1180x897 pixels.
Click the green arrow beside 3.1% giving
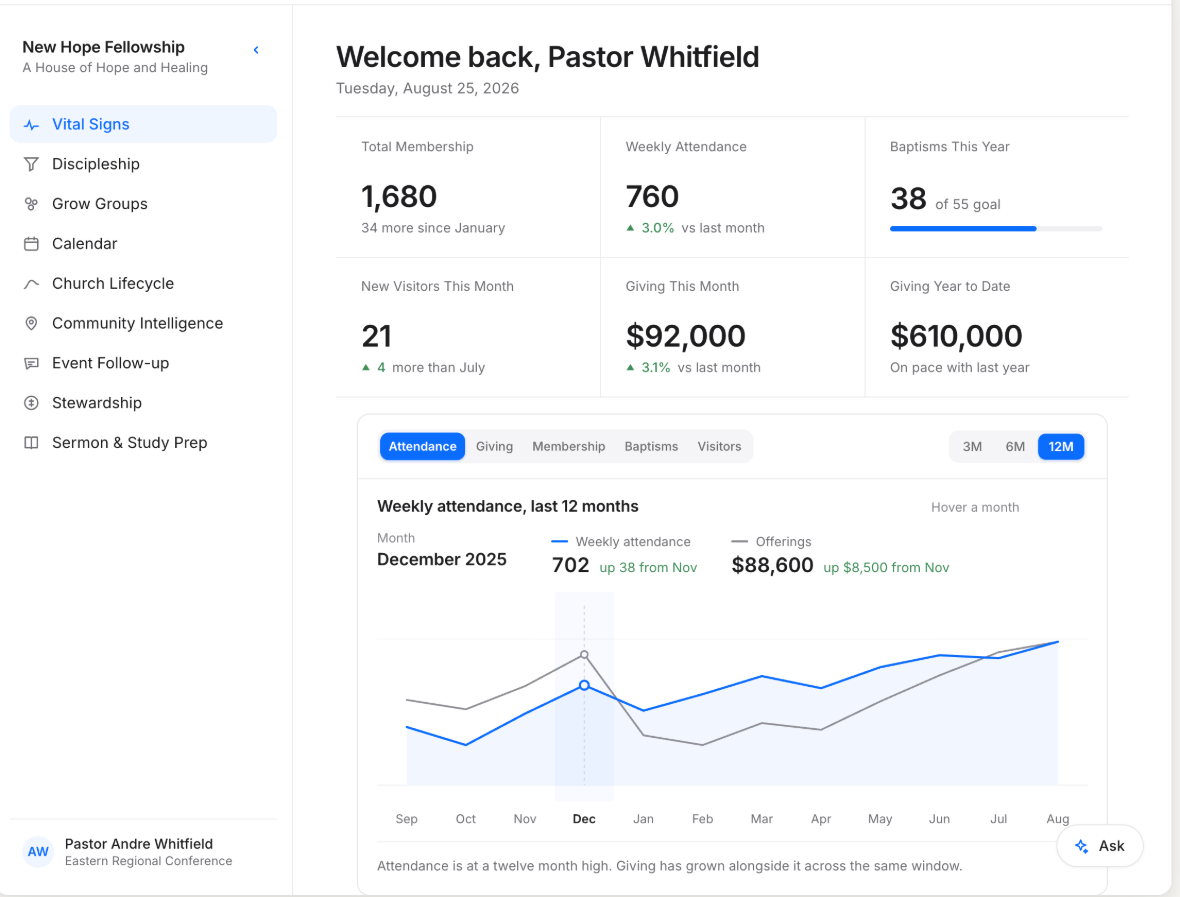(631, 368)
